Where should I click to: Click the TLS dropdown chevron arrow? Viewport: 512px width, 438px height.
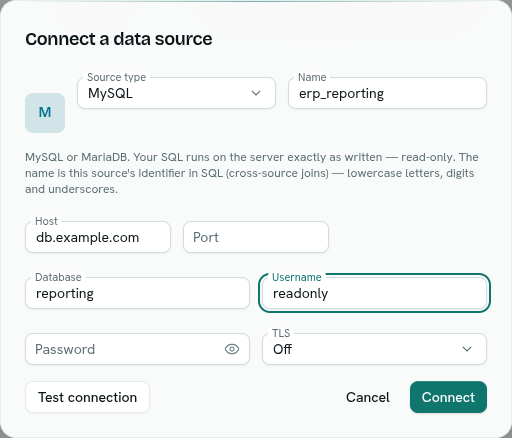click(x=467, y=349)
